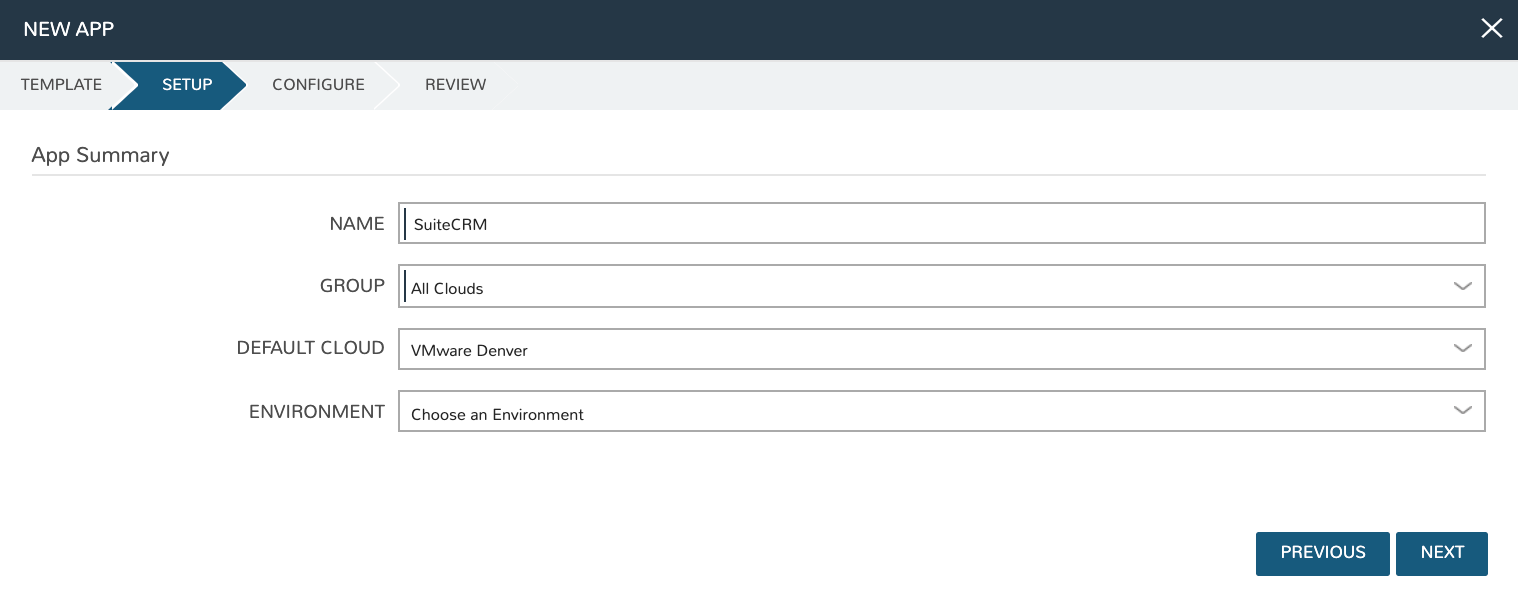1518x600 pixels.
Task: Click the chevron arrow in the Group field
Action: 1462,287
